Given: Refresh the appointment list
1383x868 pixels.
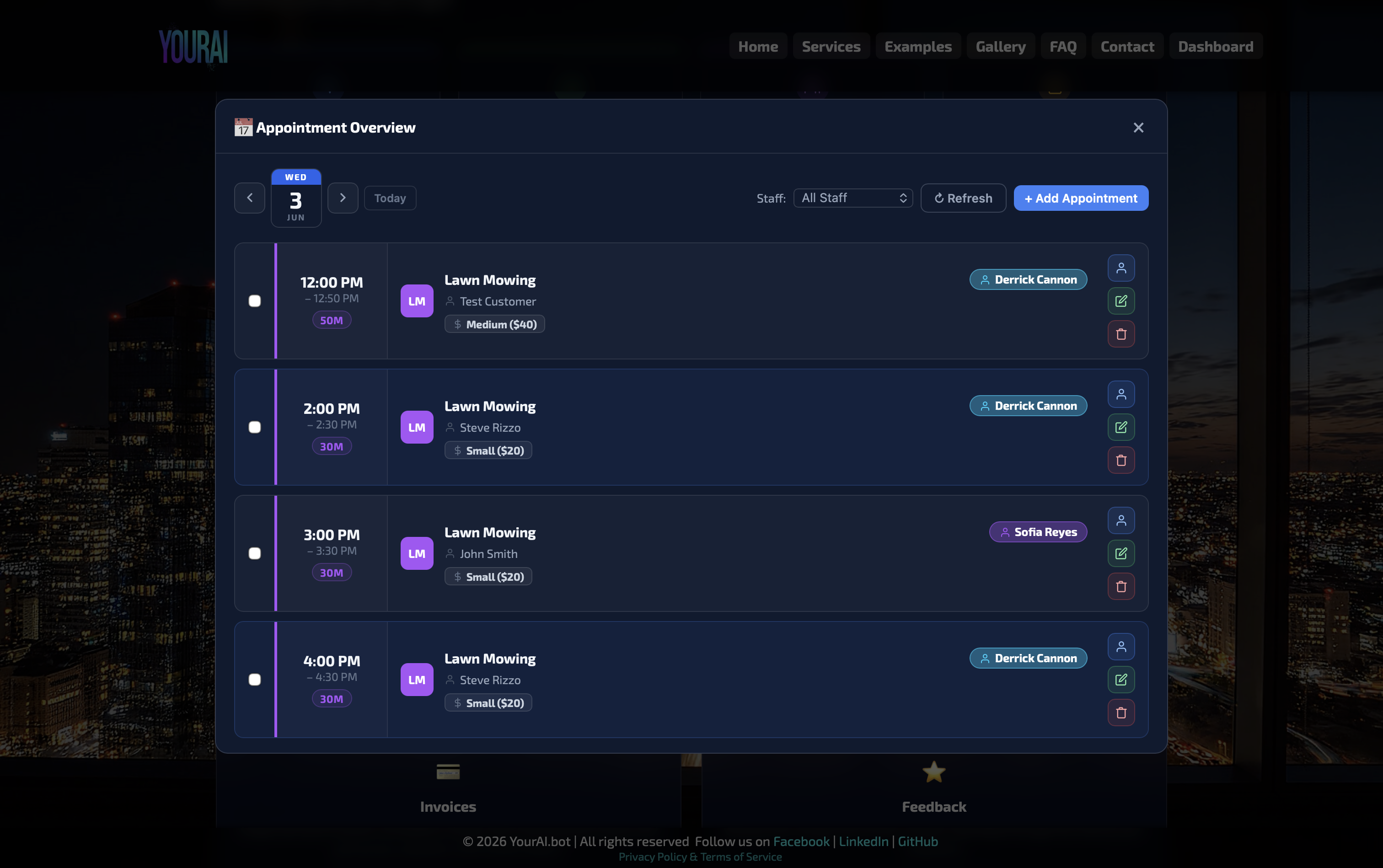Looking at the screenshot, I should [963, 198].
